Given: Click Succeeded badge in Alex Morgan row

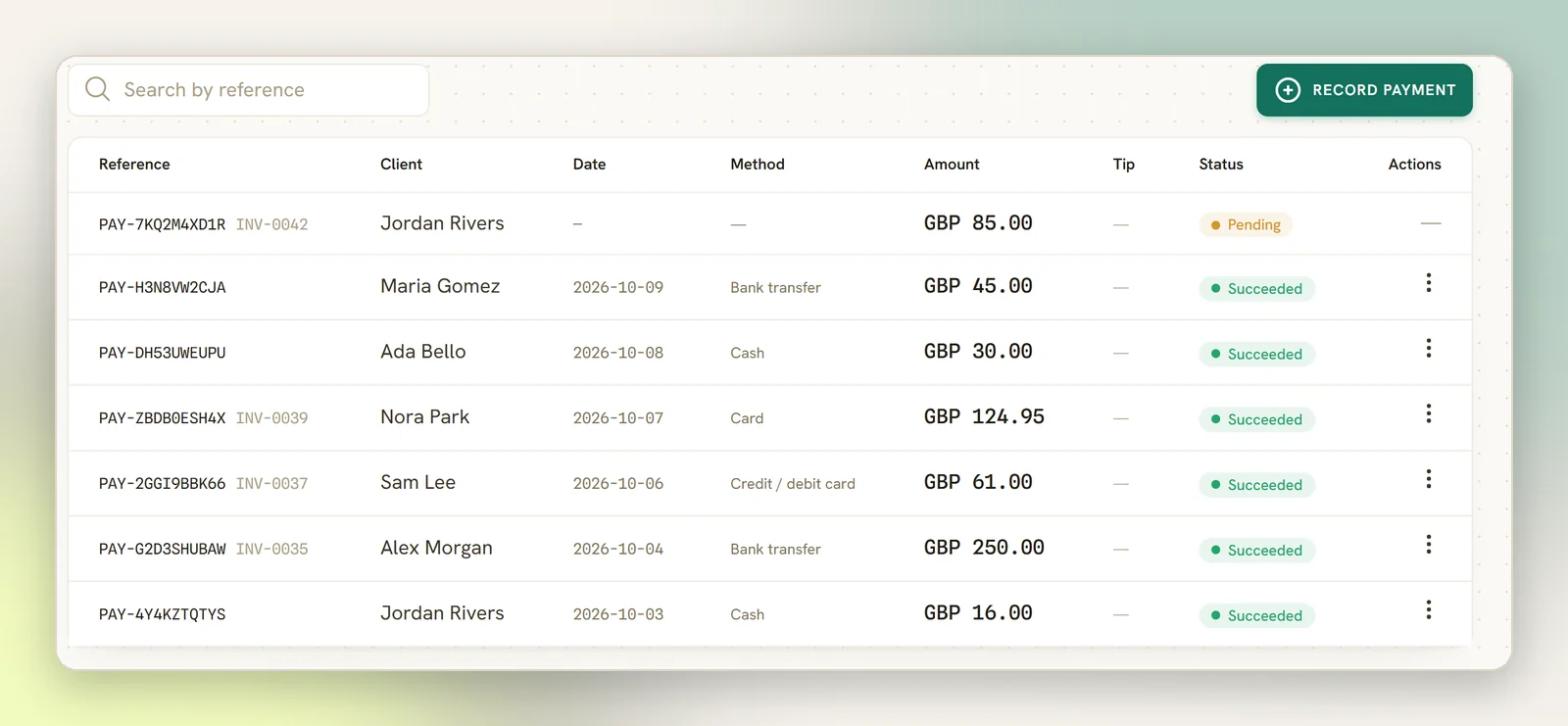Looking at the screenshot, I should tap(1256, 551).
